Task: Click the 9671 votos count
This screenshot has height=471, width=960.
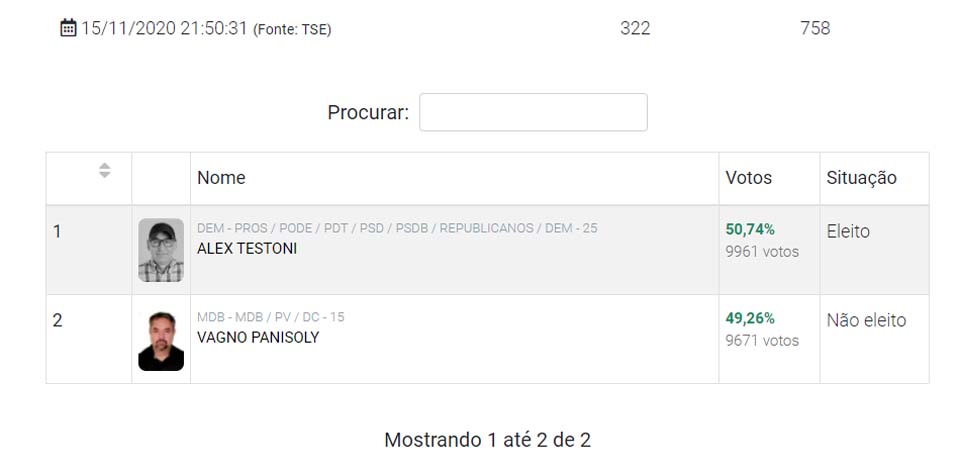Action: coord(762,341)
